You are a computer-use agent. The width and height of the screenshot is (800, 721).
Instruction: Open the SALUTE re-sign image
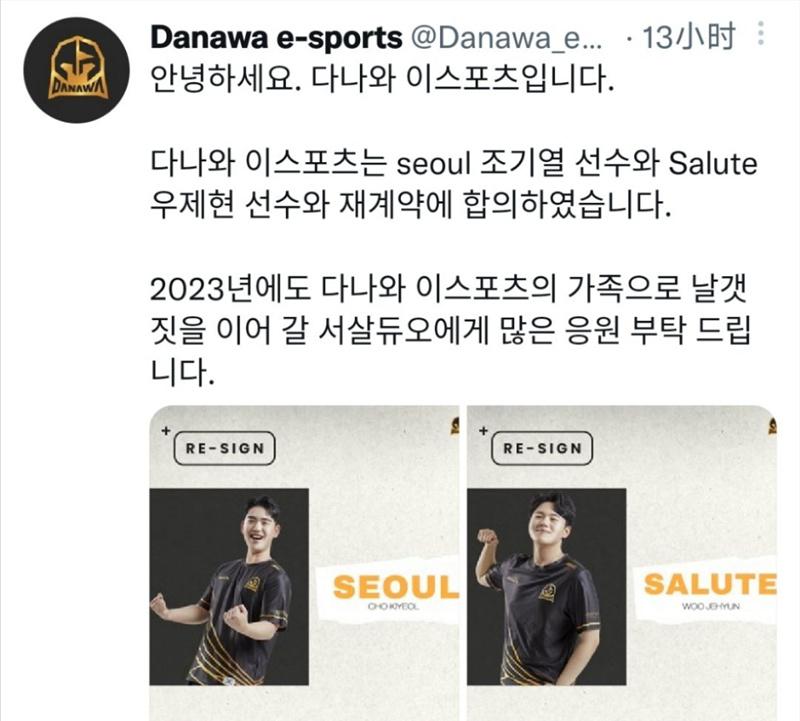pyautogui.click(x=622, y=563)
